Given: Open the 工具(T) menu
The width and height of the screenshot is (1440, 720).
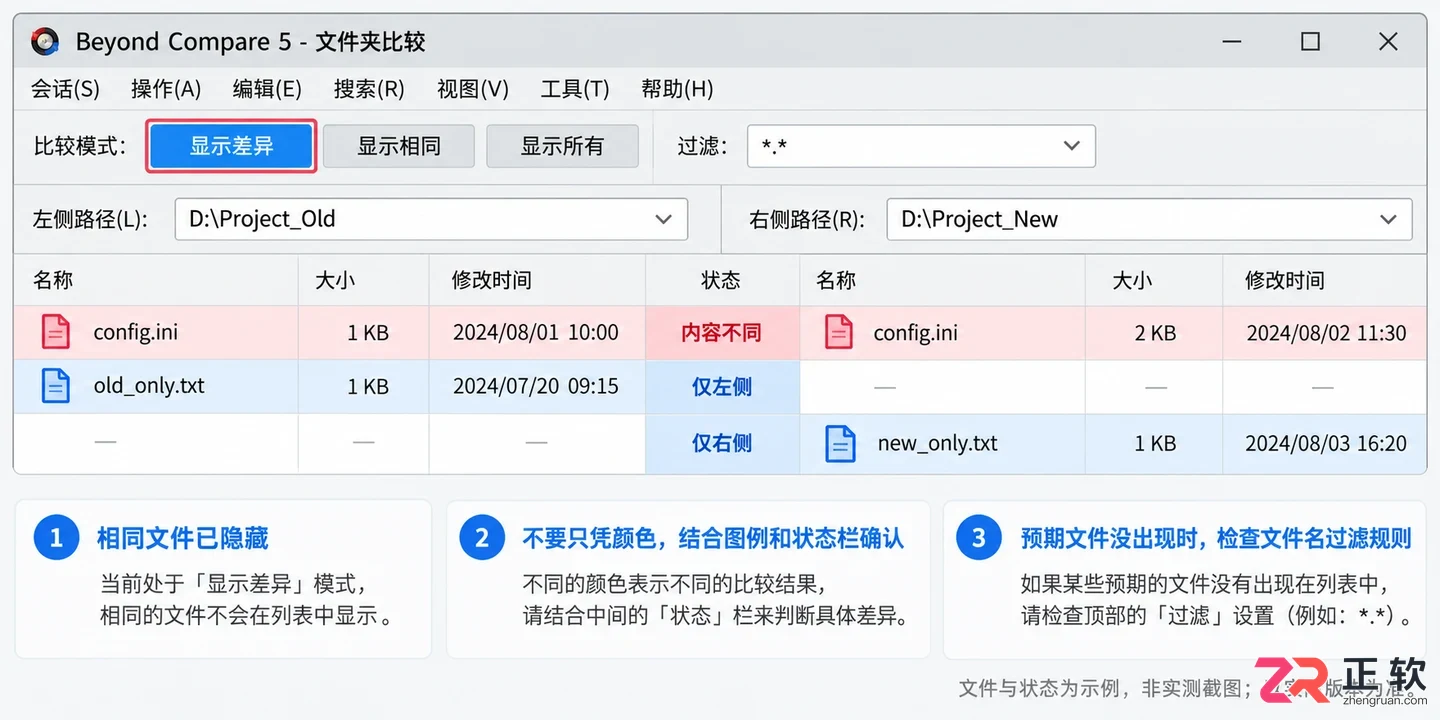Looking at the screenshot, I should pos(575,89).
